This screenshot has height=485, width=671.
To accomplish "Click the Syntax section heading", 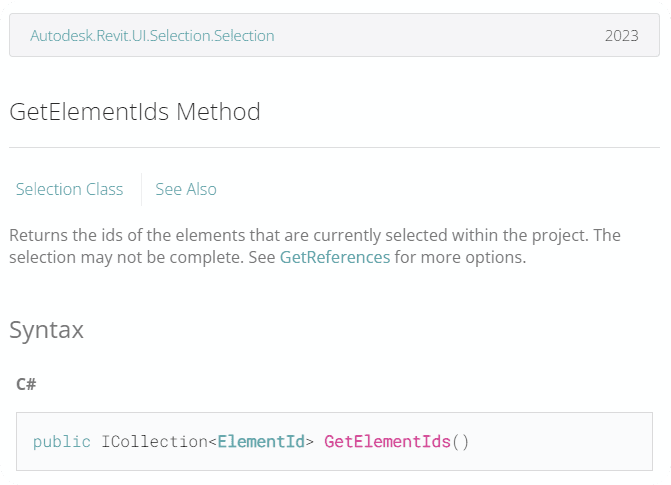I will tap(46, 330).
